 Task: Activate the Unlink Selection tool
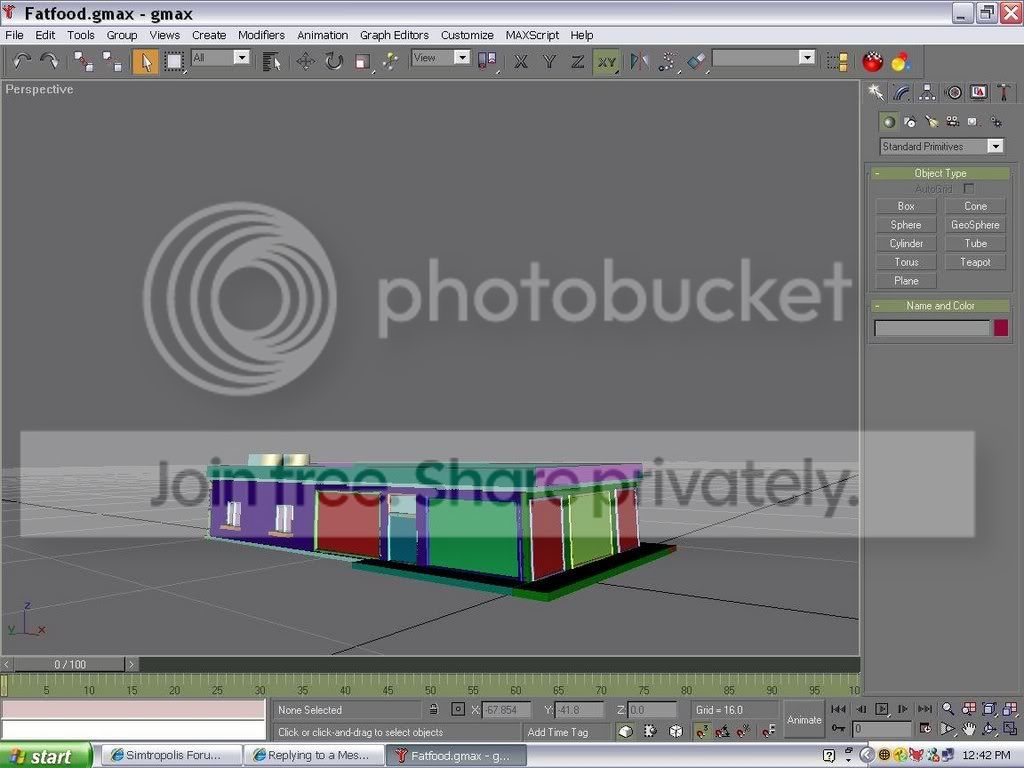tap(112, 61)
